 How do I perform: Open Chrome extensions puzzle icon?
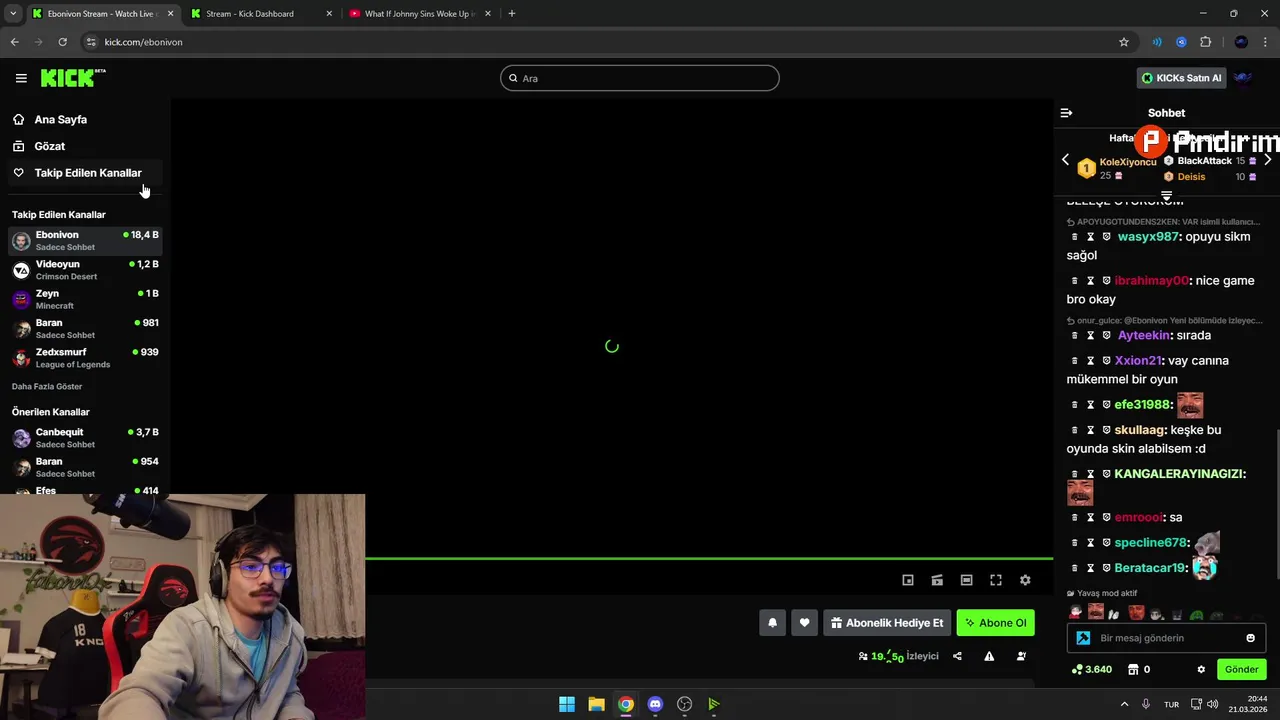point(1206,42)
